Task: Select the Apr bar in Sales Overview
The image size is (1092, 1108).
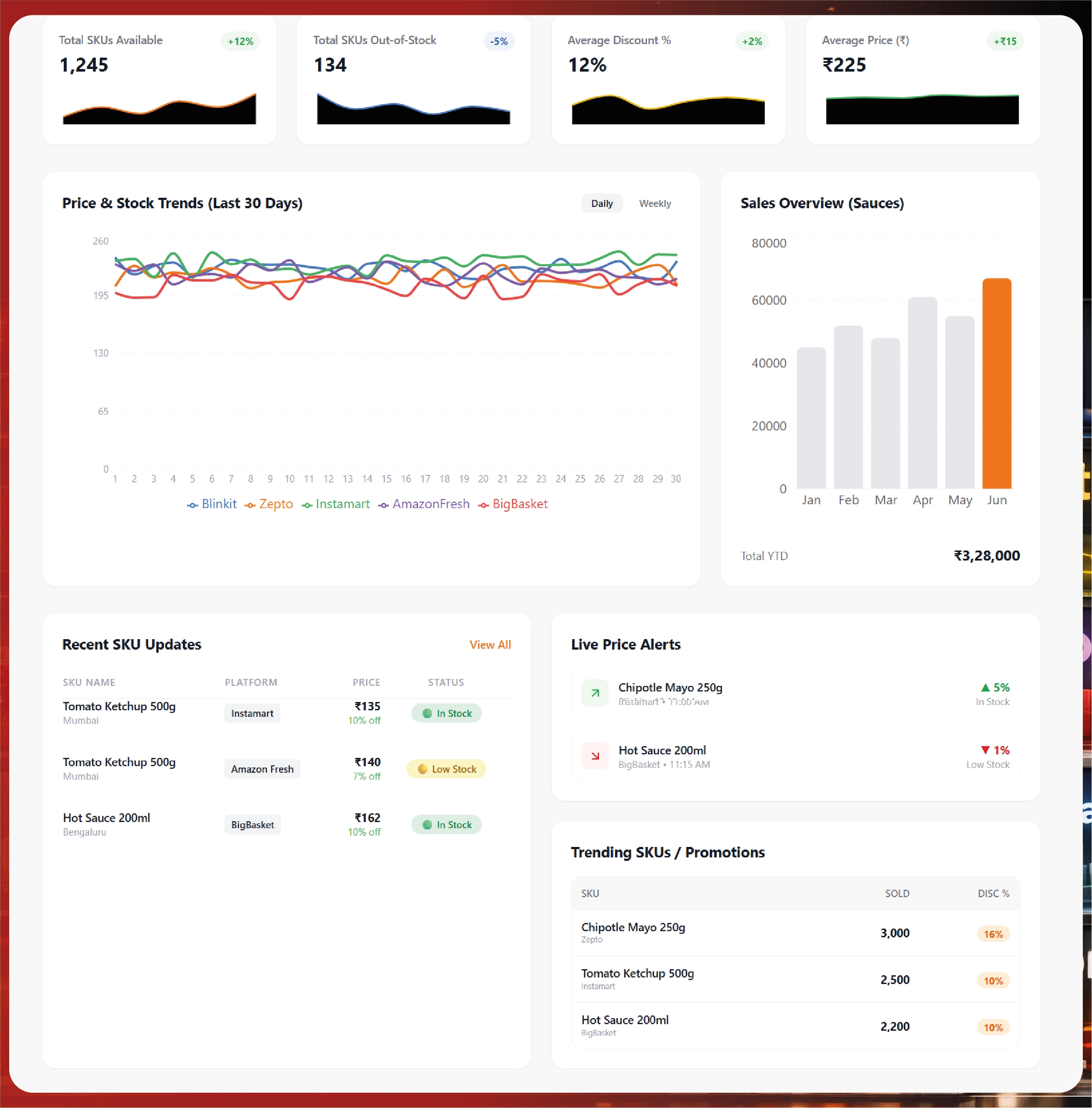Action: (922, 393)
